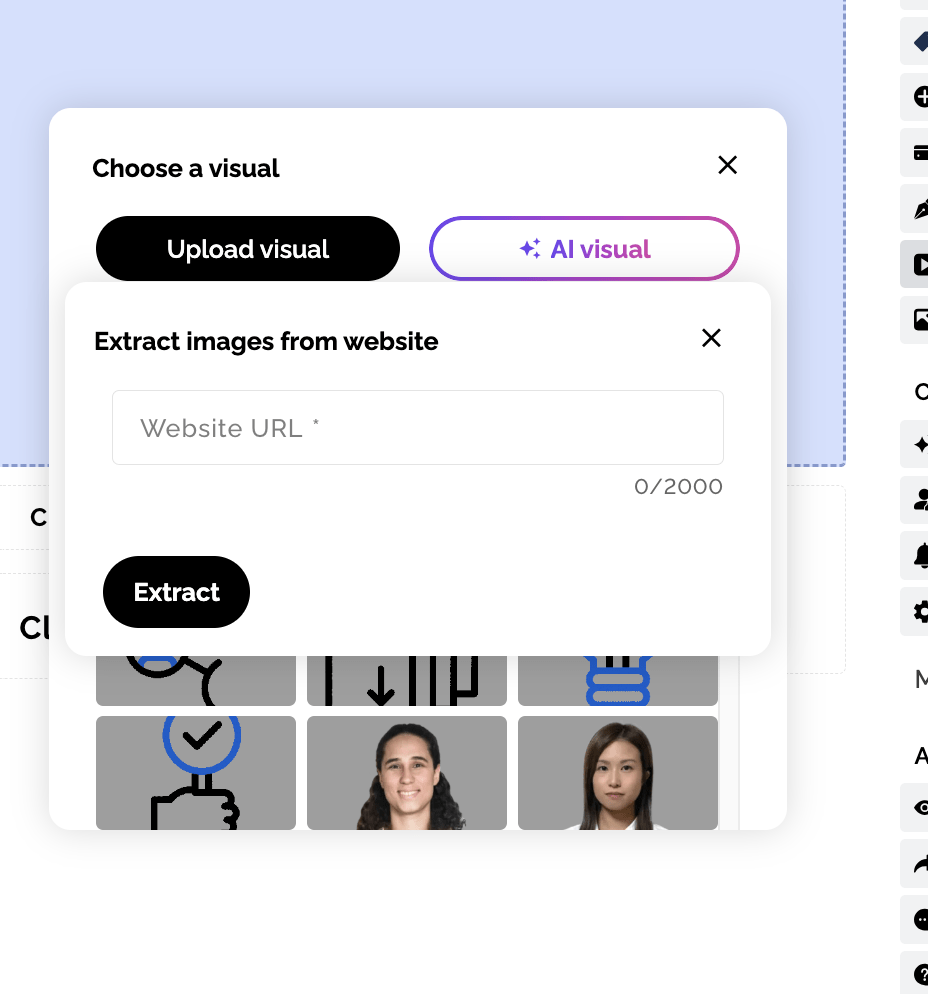The height and width of the screenshot is (994, 928).
Task: Select the down-arrow chart illustration thumbnail
Action: [x=406, y=681]
